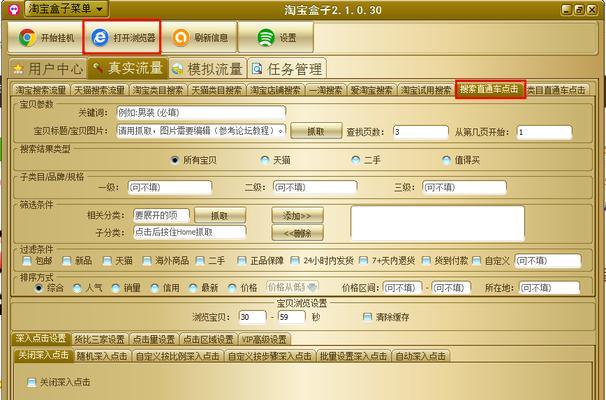Open the 淘宝店铺搜索 sub-tab

pyautogui.click(x=276, y=90)
